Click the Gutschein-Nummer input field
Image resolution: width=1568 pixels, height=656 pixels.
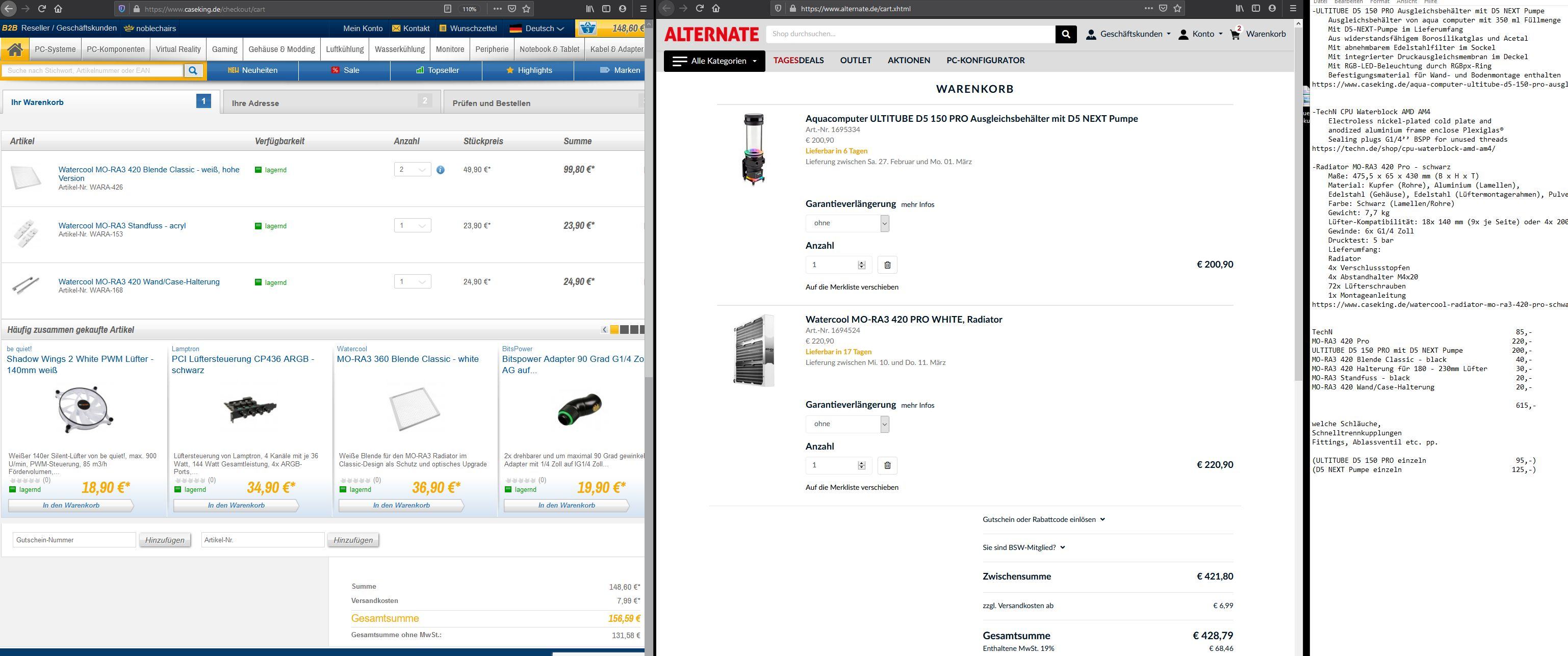74,540
